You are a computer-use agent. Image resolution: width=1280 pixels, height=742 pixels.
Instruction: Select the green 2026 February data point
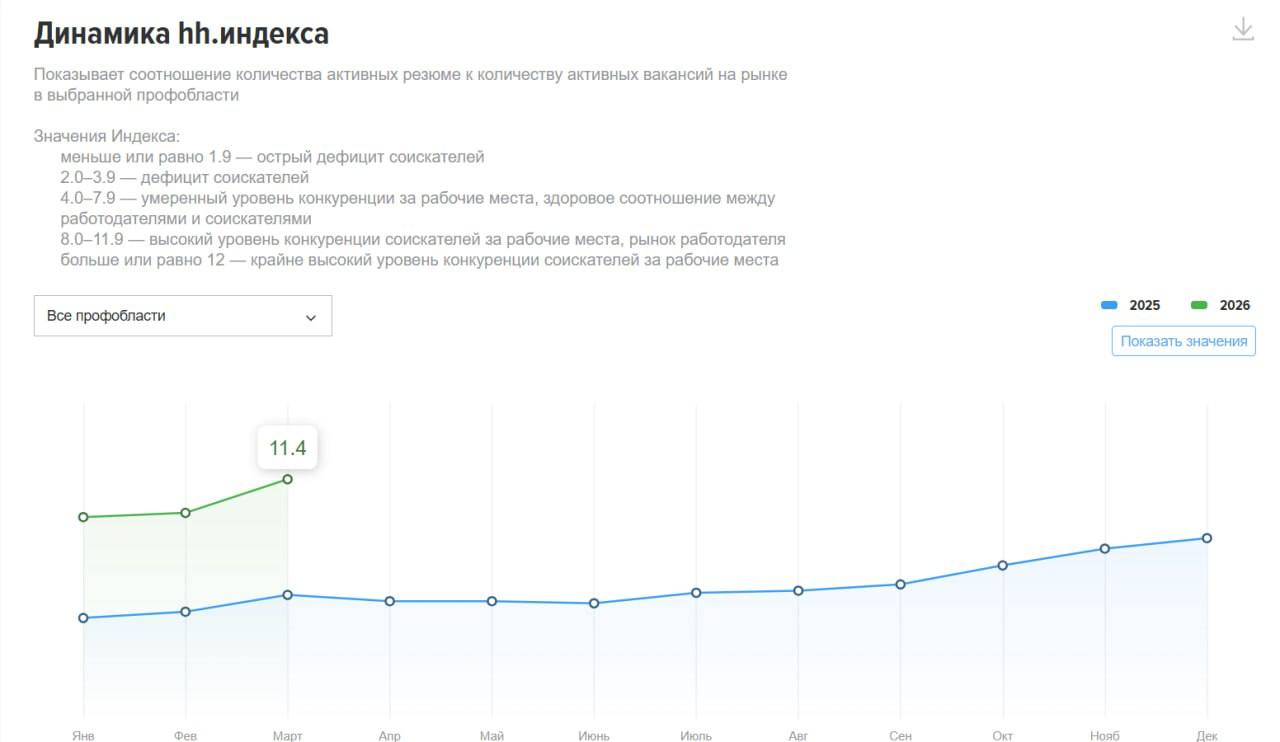pyautogui.click(x=185, y=513)
